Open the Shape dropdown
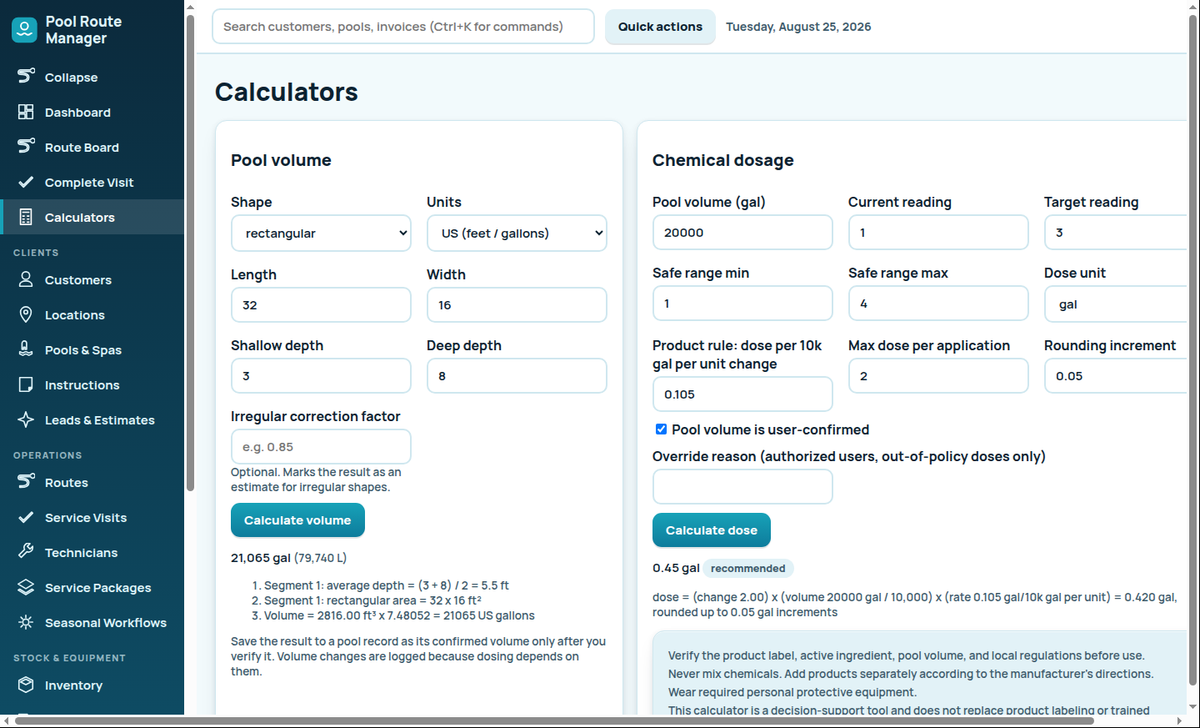Viewport: 1200px width, 728px height. [x=321, y=233]
